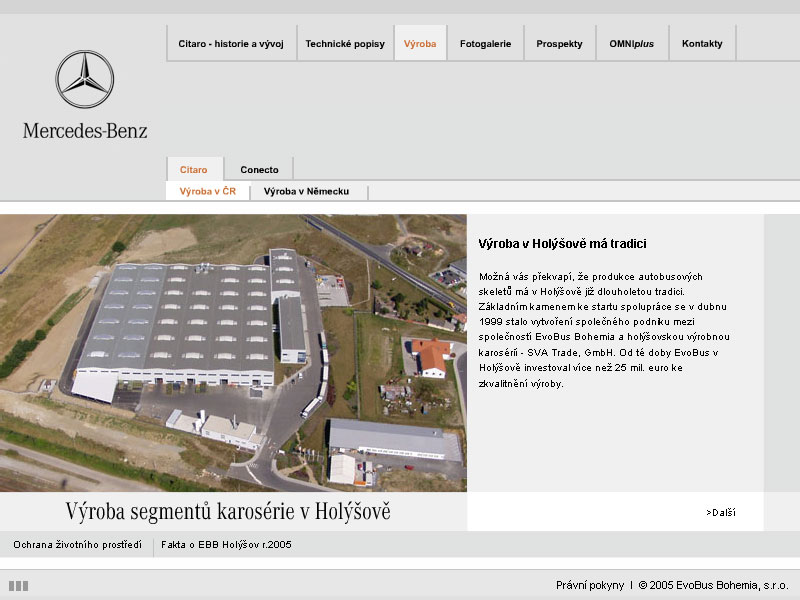
Task: Click the © 2005 EvoBus Bohemia, s.r.o. text
Action: pos(713,585)
